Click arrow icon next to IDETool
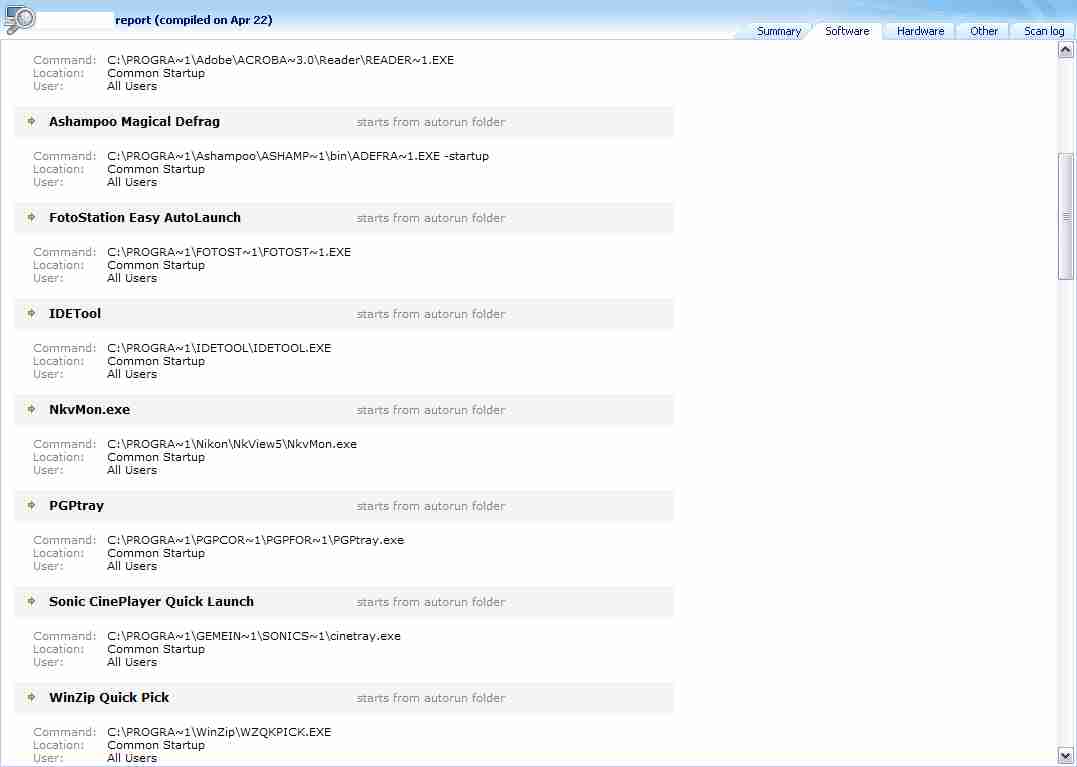1077x767 pixels. 32,313
